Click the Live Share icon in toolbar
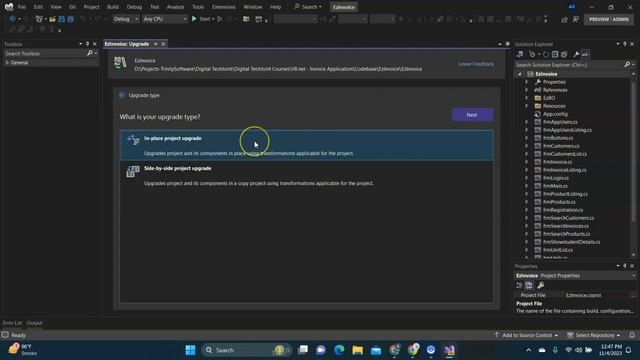Viewport: 640px width, 360px height. [564, 19]
